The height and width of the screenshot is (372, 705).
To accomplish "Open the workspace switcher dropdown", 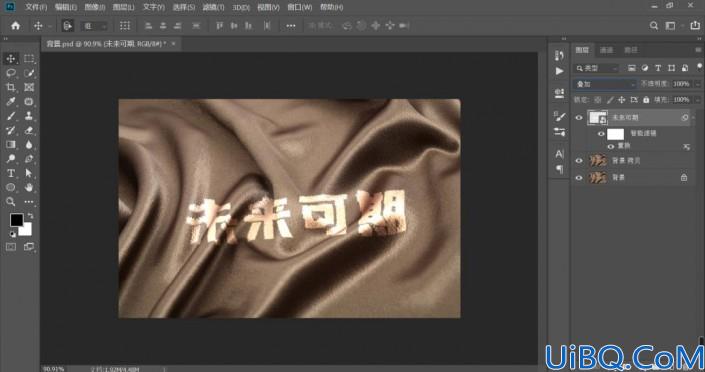I will 670,26.
